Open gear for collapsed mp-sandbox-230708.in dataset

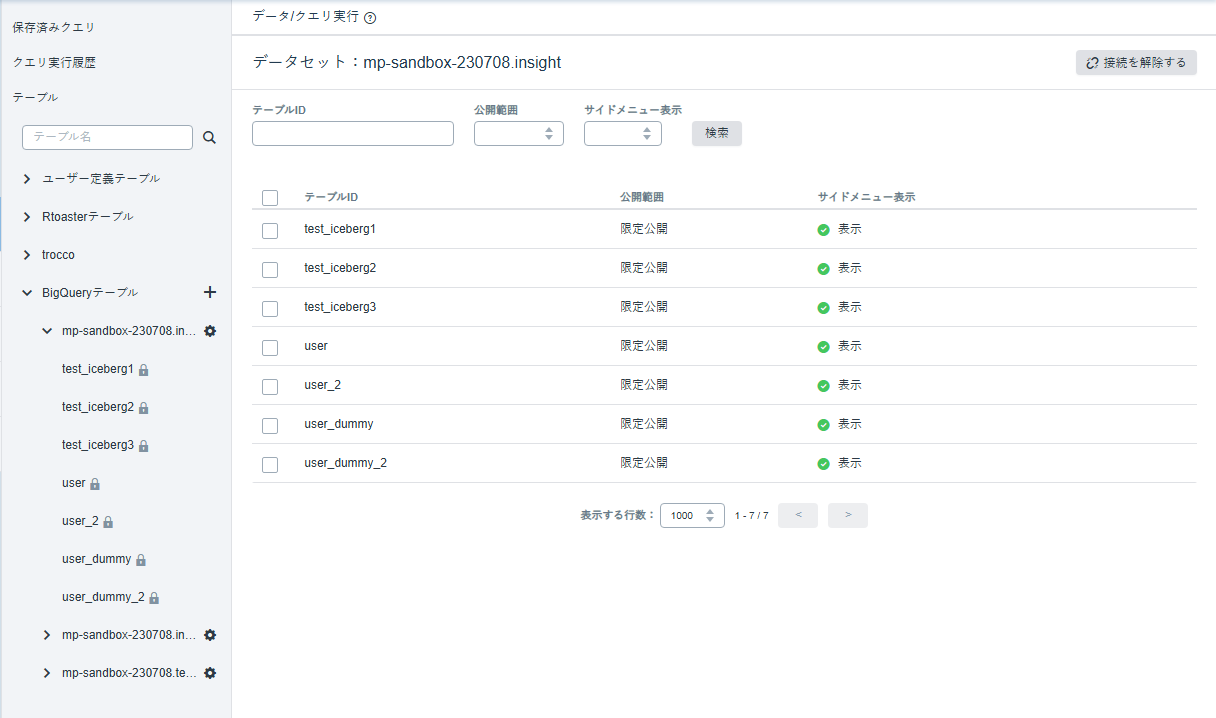210,635
